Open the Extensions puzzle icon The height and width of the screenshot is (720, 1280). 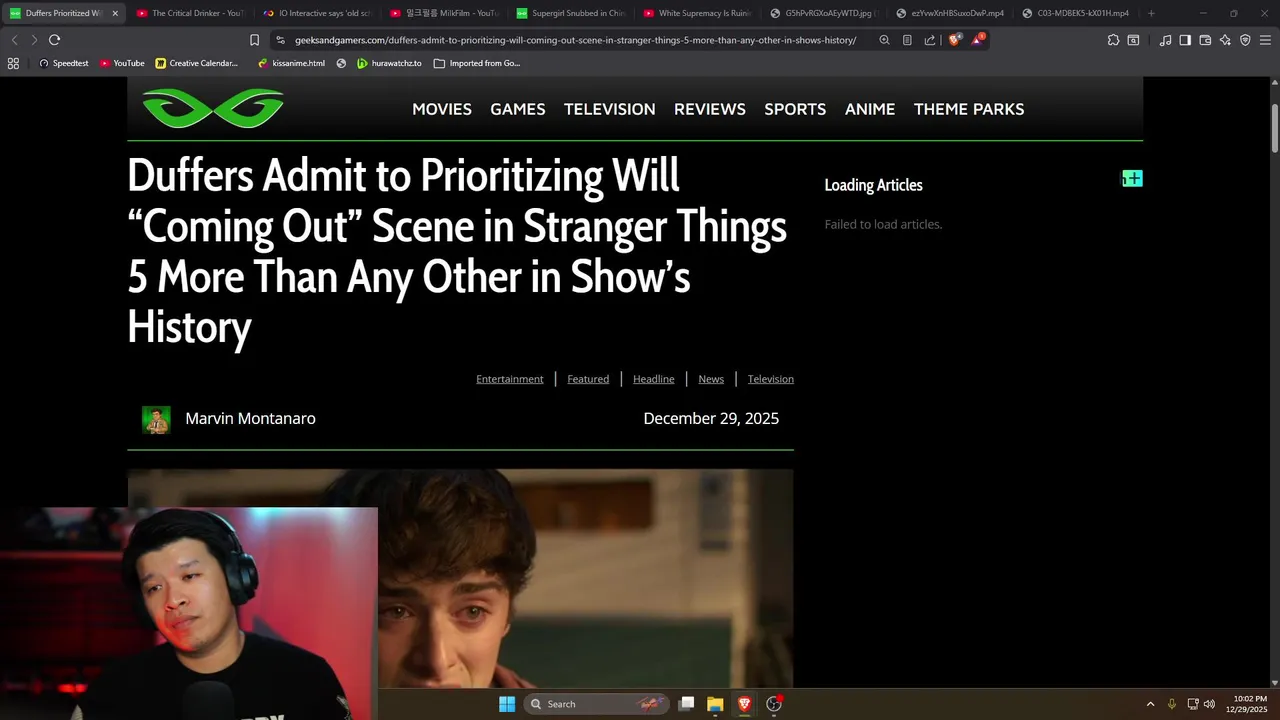click(x=1113, y=40)
